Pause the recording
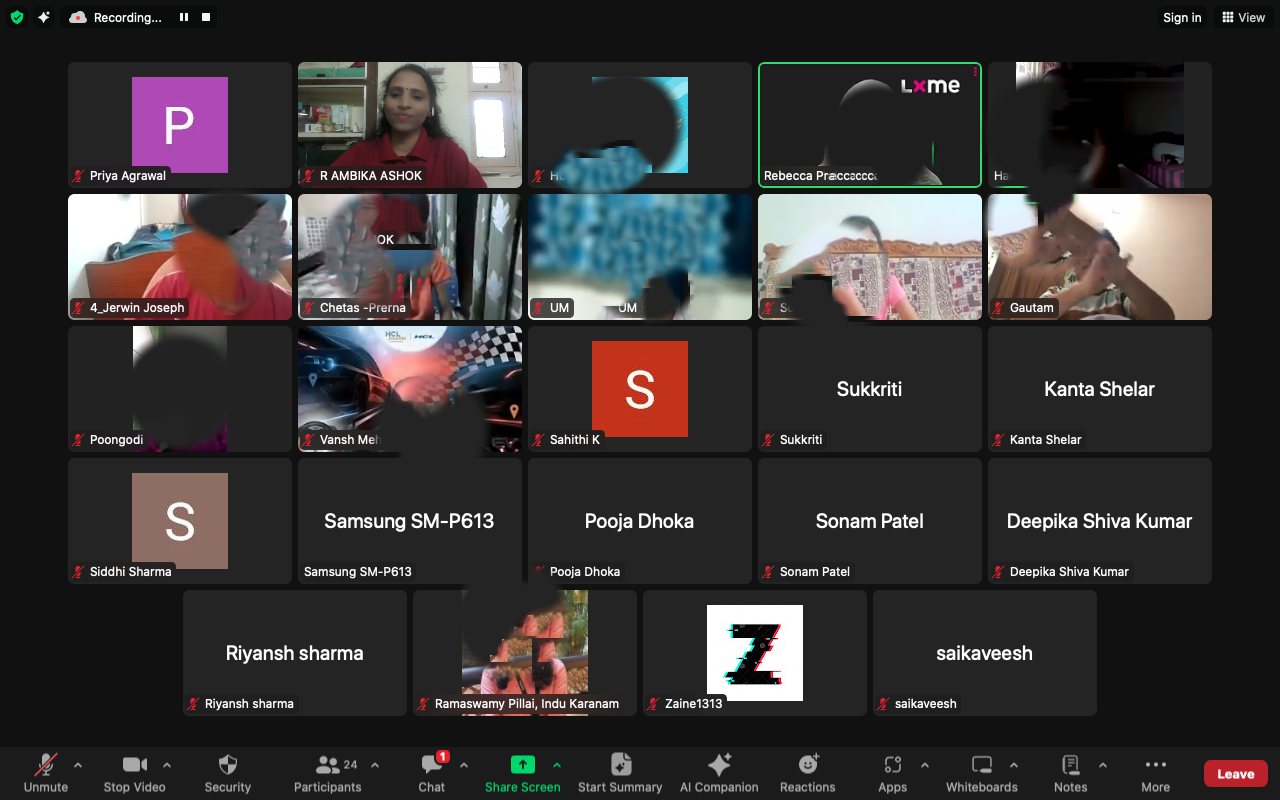Image resolution: width=1280 pixels, height=800 pixels. point(184,17)
